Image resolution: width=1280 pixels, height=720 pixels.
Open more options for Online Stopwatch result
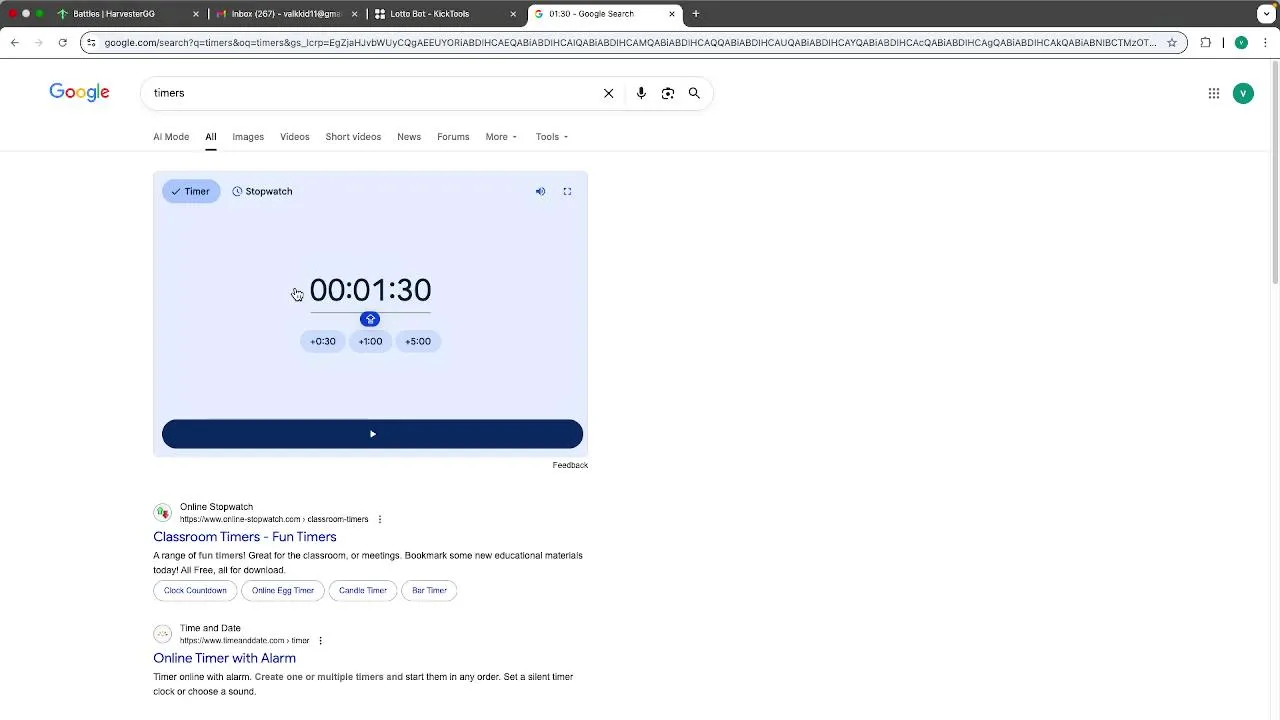point(380,519)
